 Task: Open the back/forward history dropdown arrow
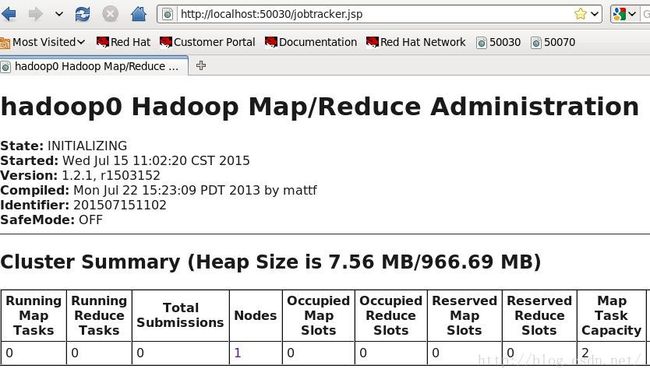pos(59,15)
